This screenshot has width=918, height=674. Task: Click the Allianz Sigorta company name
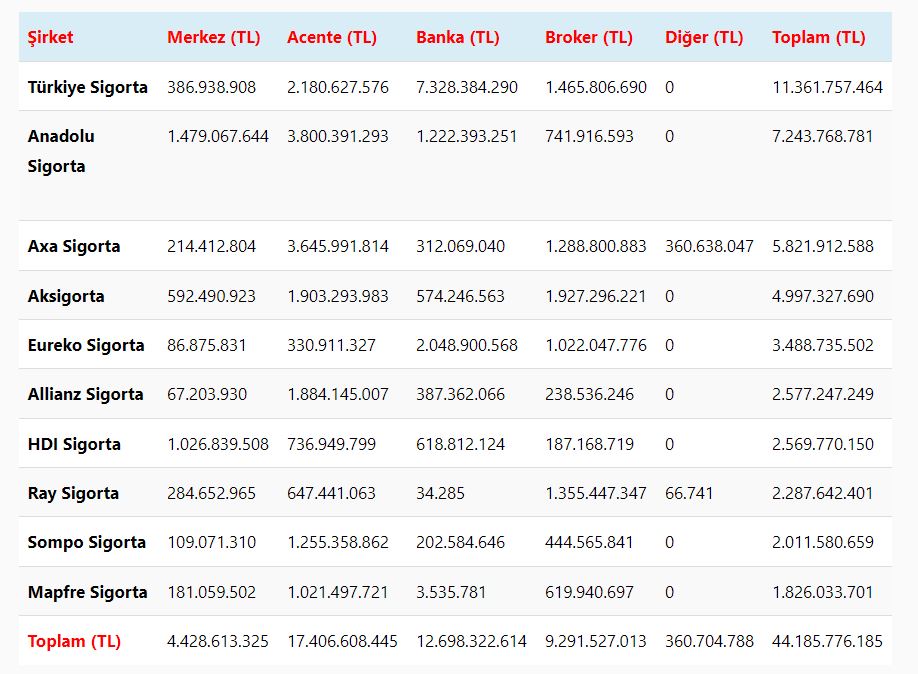(x=86, y=394)
